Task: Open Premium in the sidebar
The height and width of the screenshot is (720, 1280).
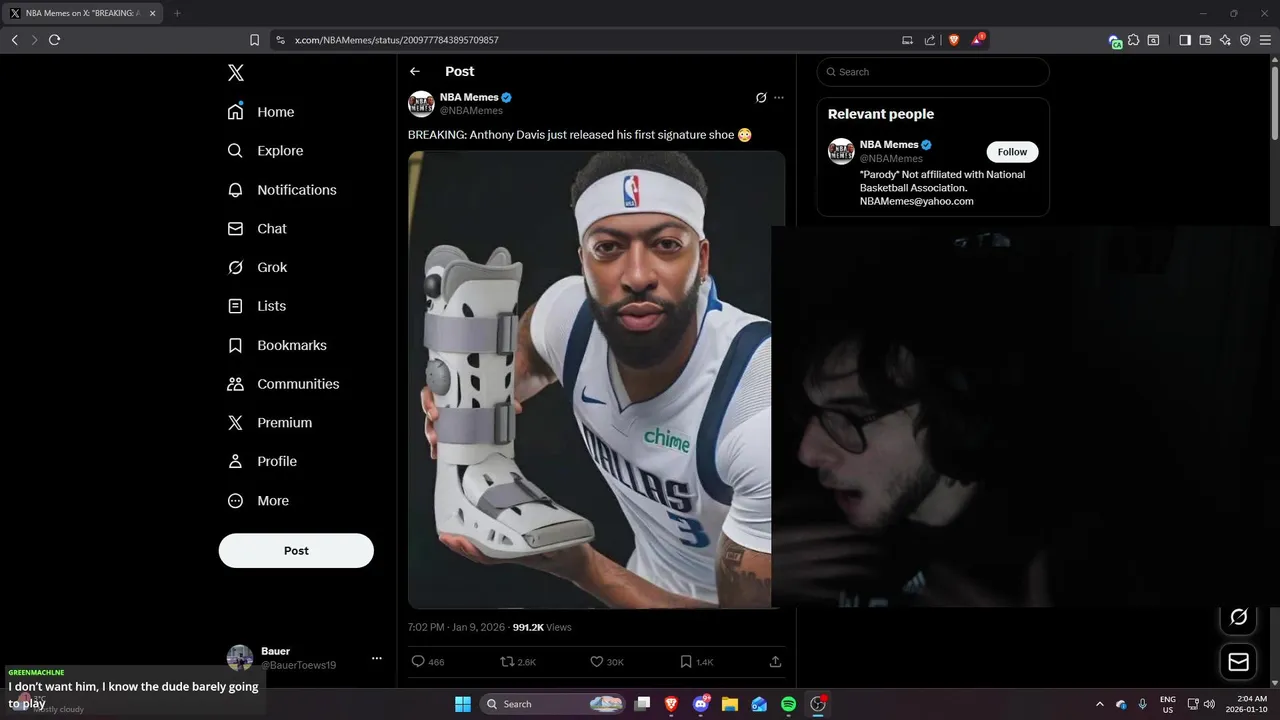Action: pyautogui.click(x=270, y=423)
